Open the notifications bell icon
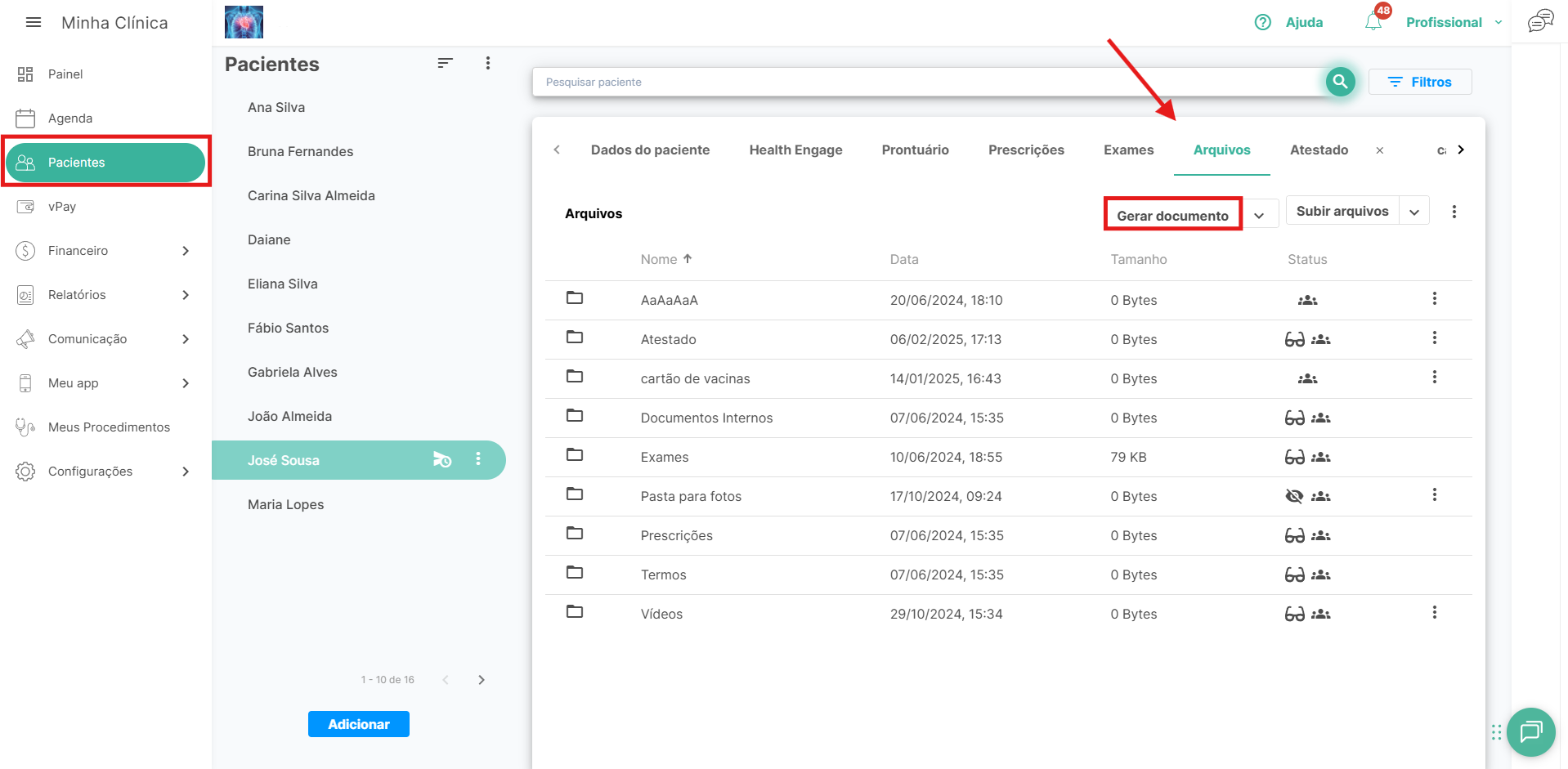Image resolution: width=1568 pixels, height=769 pixels. click(1373, 22)
